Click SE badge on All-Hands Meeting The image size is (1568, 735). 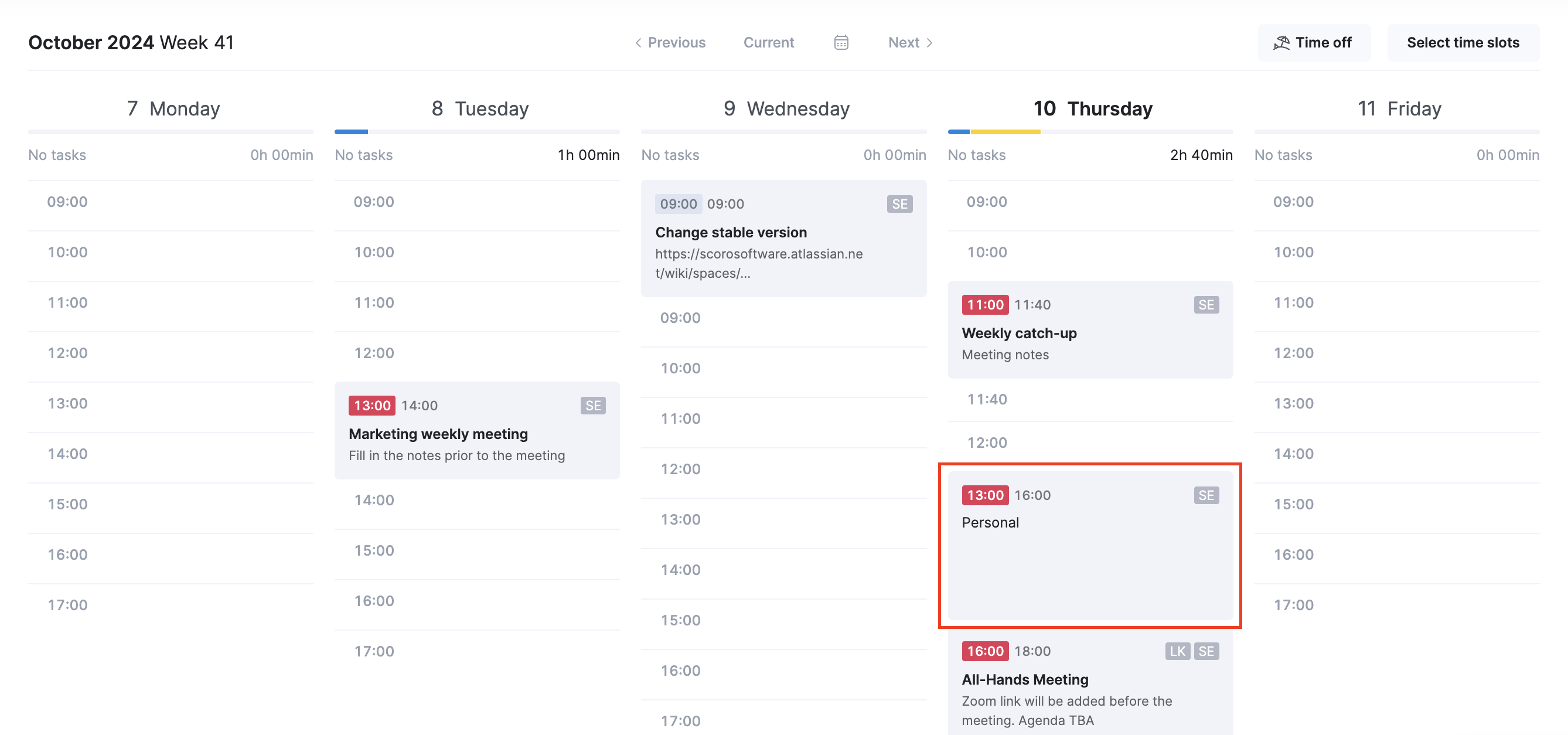(x=1206, y=651)
